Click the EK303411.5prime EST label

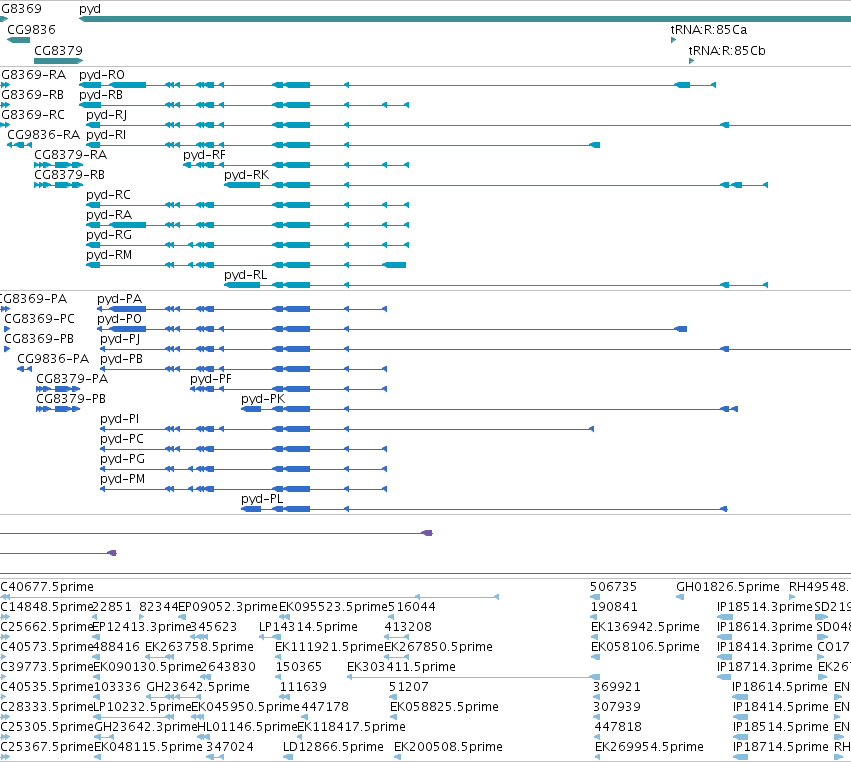(401, 668)
